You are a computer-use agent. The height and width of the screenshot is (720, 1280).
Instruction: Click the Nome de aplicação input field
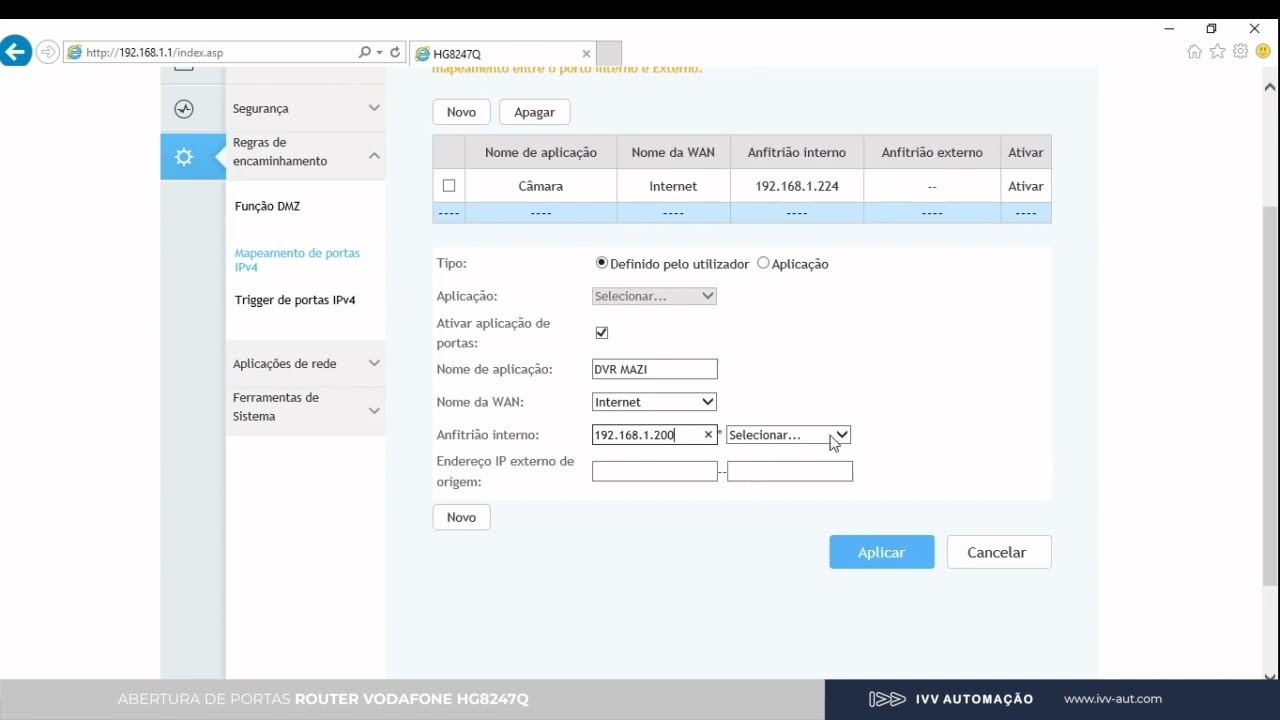point(654,369)
